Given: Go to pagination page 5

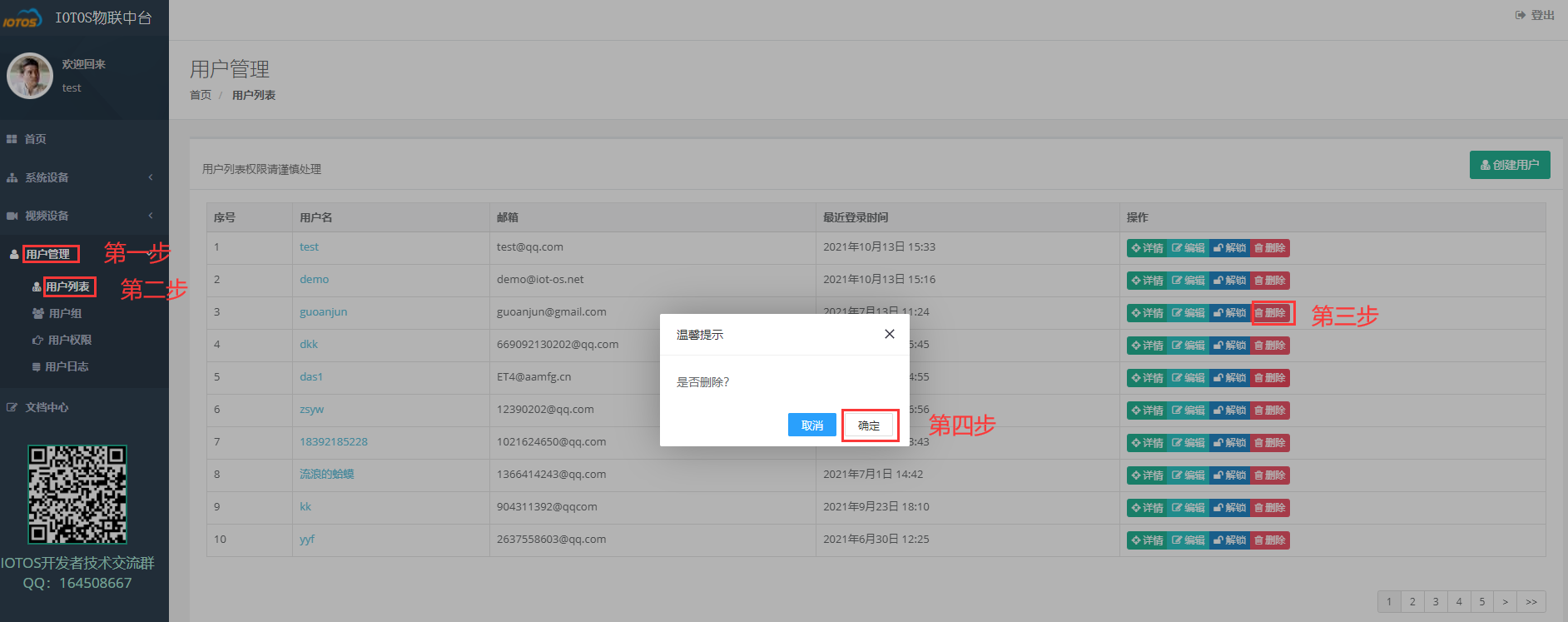Looking at the screenshot, I should (1482, 601).
